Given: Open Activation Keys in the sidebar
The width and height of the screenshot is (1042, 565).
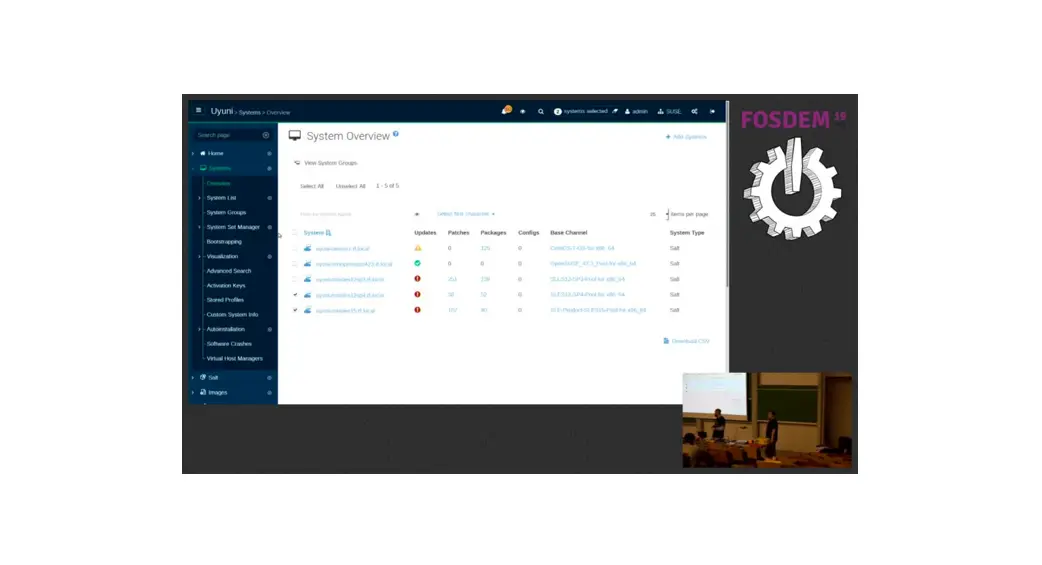Looking at the screenshot, I should [226, 286].
